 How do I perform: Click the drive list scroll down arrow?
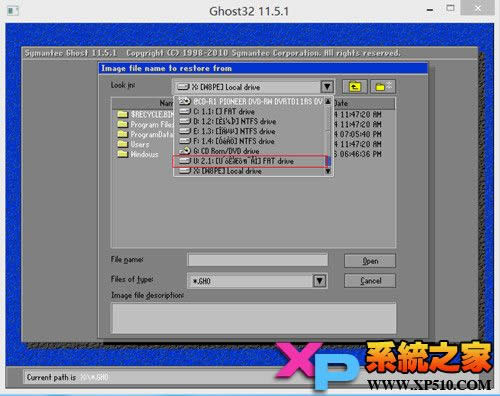point(328,171)
